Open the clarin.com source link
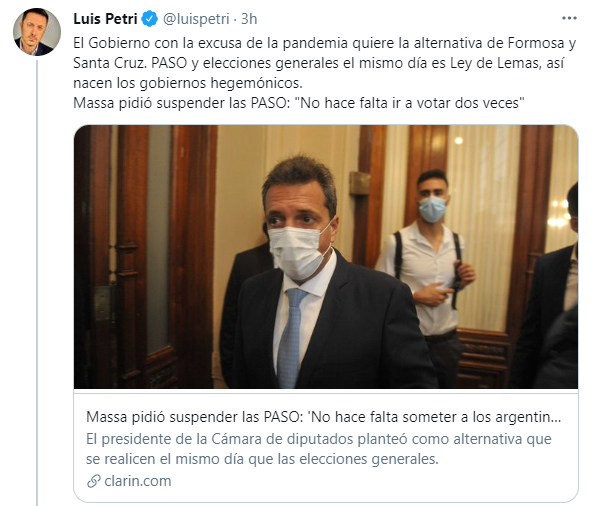592x506 pixels. coord(138,481)
